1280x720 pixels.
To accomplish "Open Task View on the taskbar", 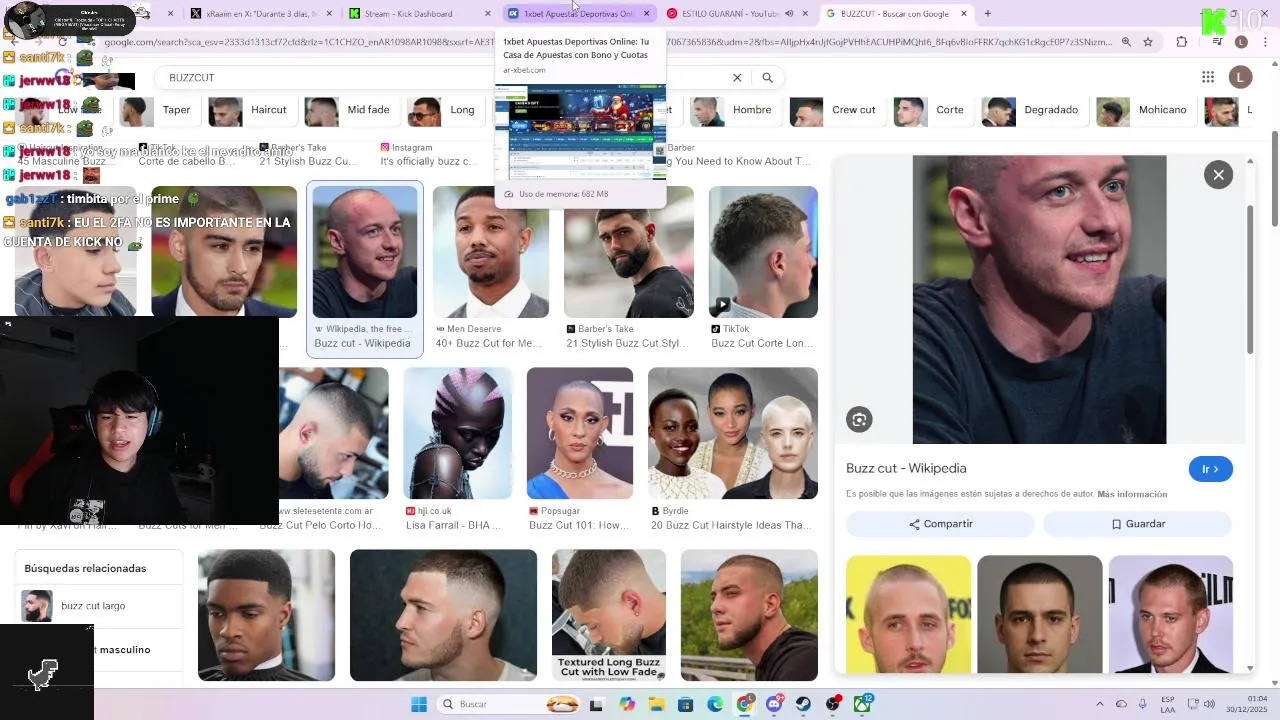I will coord(596,704).
